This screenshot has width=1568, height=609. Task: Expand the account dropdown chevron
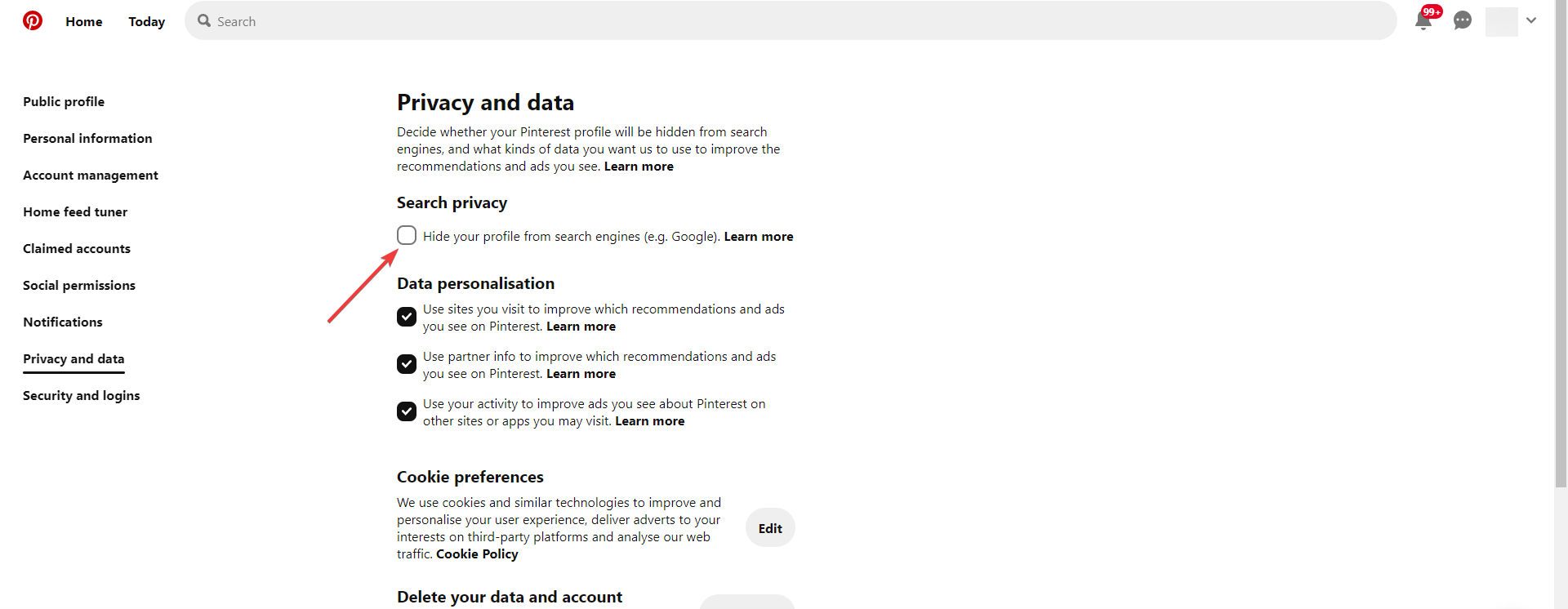[x=1531, y=20]
